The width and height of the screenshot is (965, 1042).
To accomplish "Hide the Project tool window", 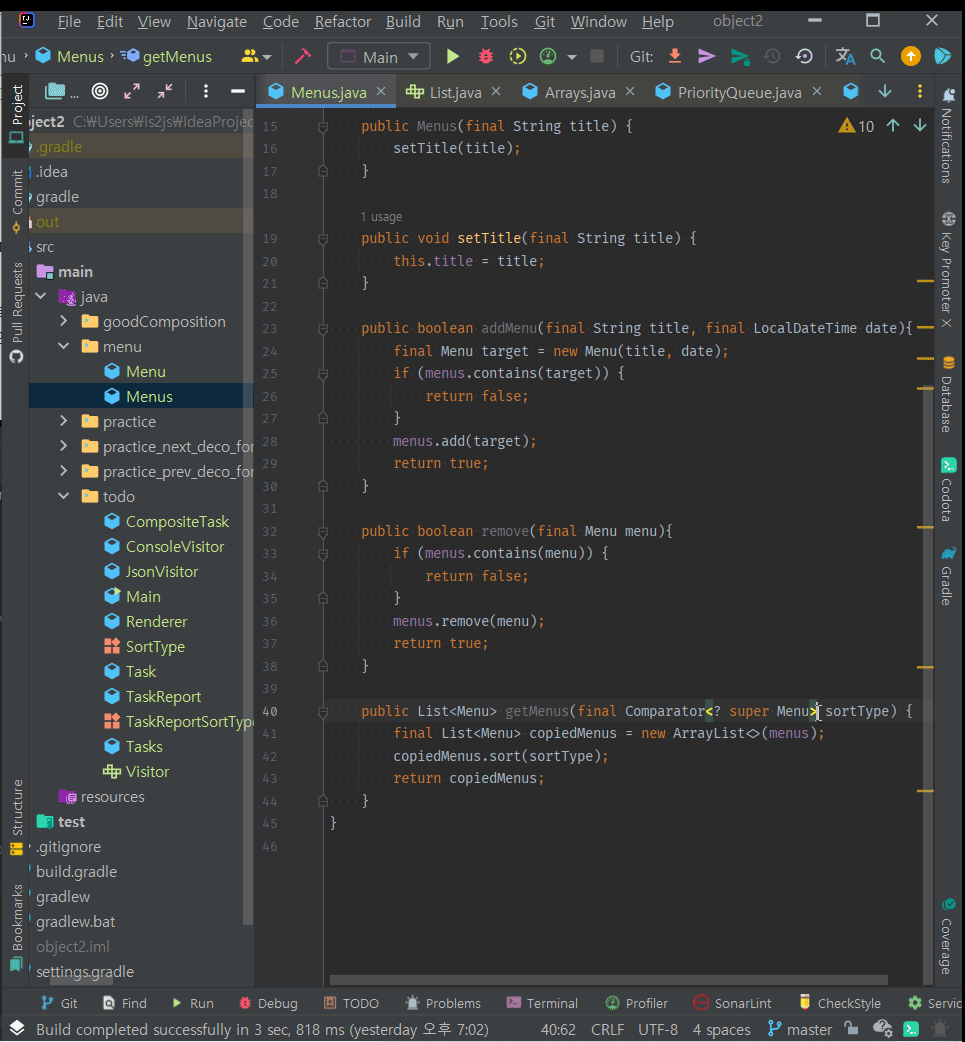I will tap(238, 91).
